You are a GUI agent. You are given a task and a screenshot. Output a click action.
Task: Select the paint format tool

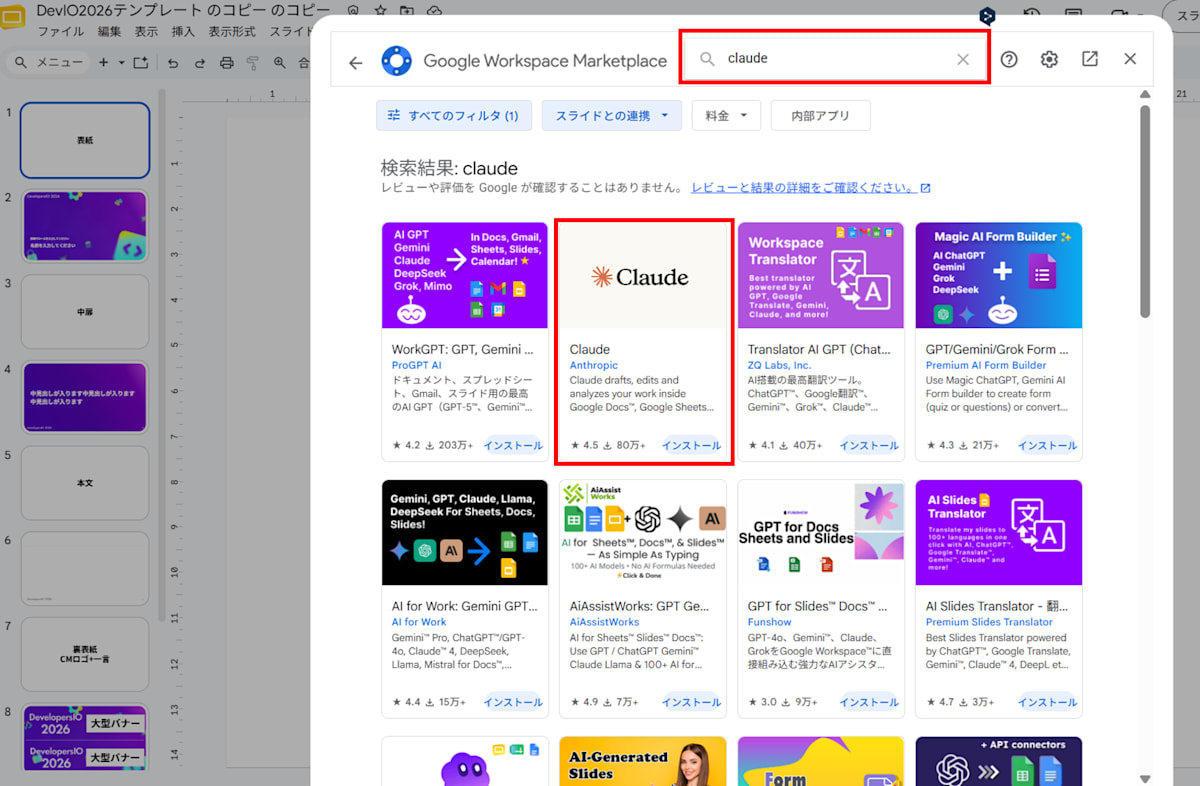pyautogui.click(x=254, y=63)
